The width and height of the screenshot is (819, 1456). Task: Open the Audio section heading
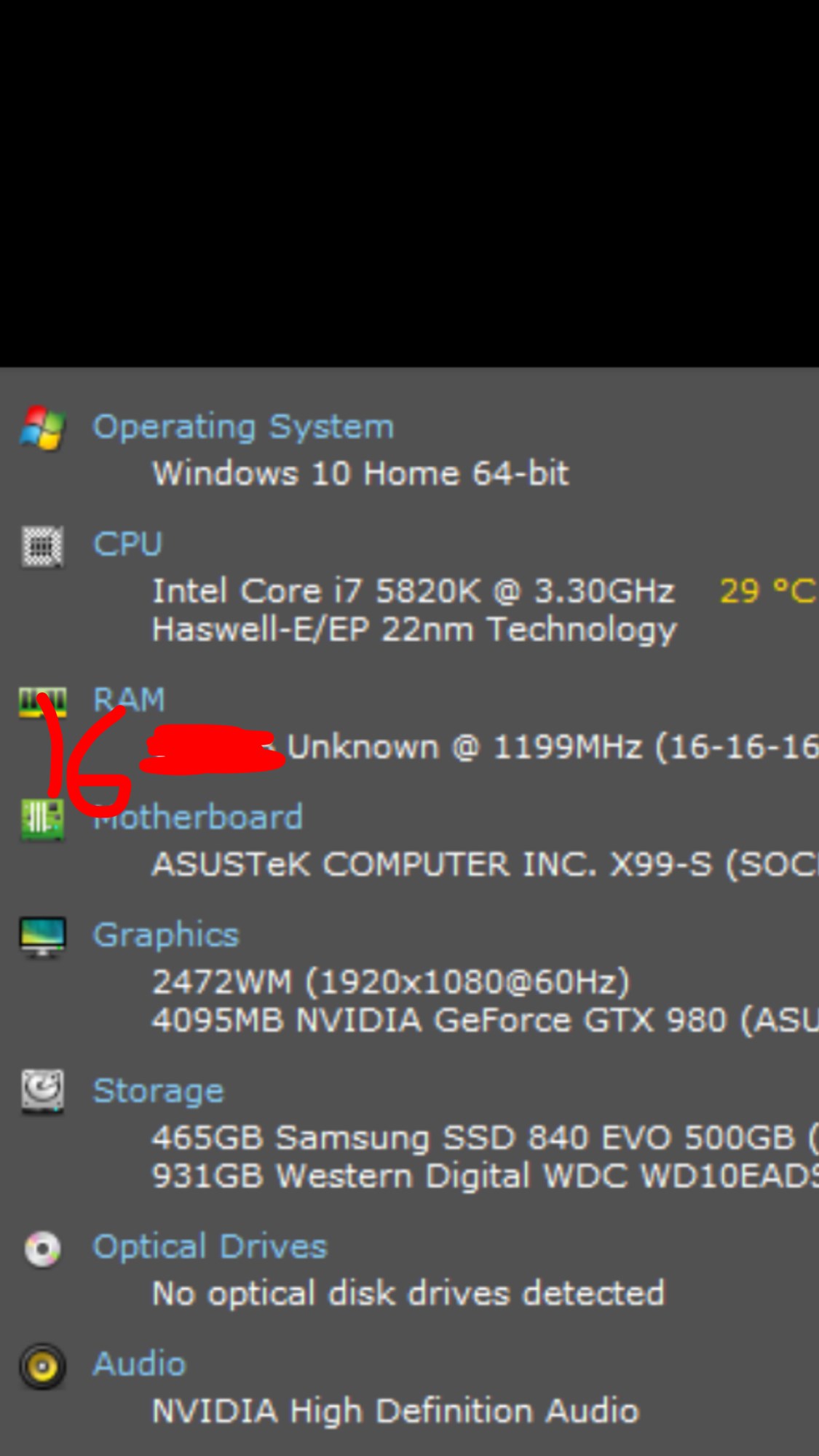139,1364
